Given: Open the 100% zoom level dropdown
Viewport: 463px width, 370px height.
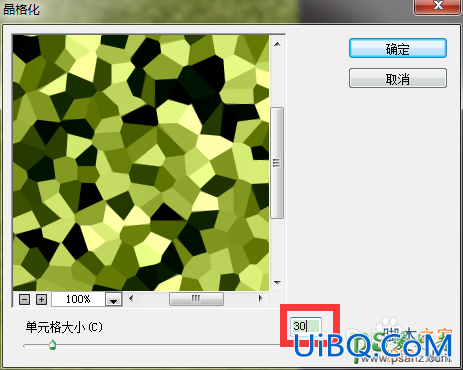Looking at the screenshot, I should point(114,299).
